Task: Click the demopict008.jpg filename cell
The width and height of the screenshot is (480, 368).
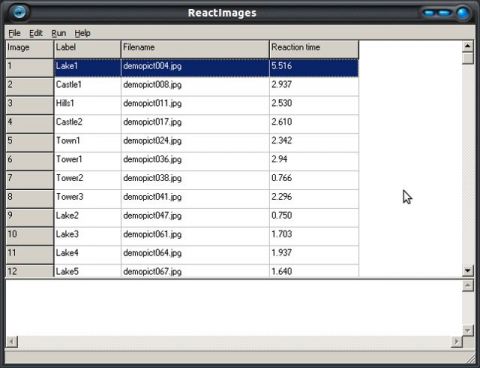Action: coord(195,87)
